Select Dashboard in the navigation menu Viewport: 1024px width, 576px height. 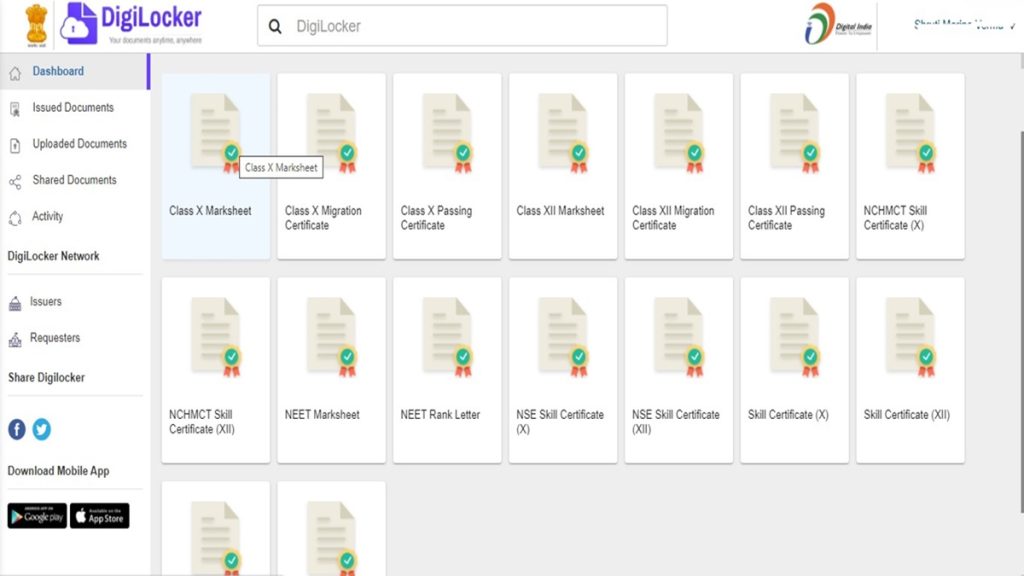pyautogui.click(x=58, y=71)
